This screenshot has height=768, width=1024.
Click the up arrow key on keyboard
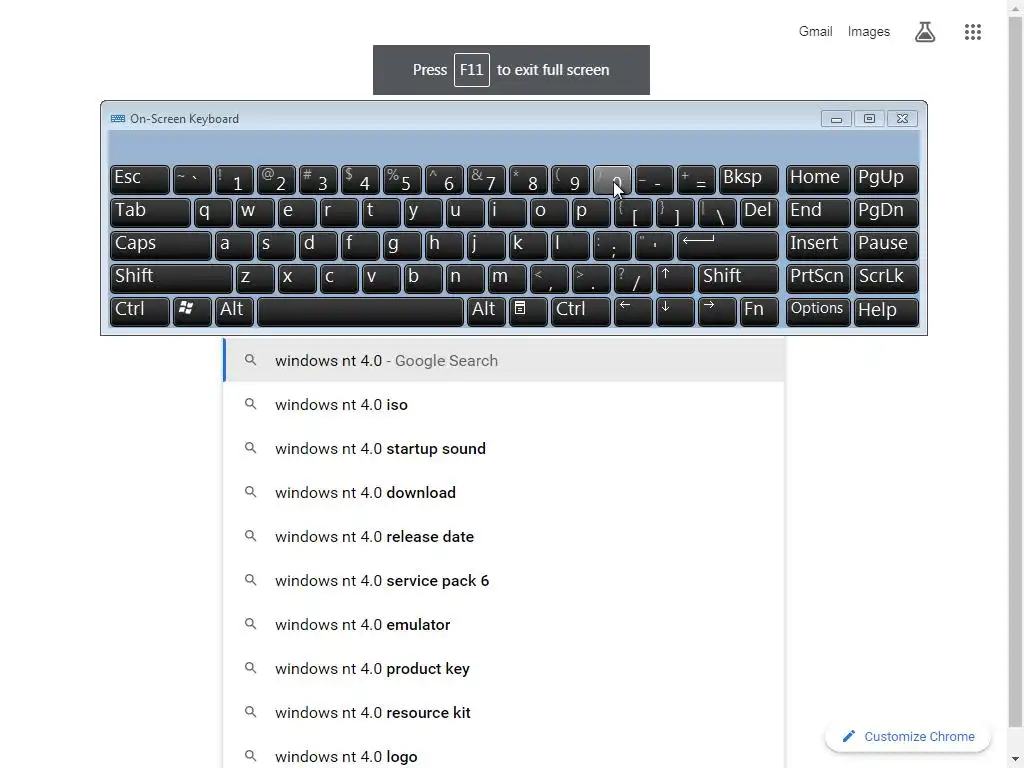(675, 278)
